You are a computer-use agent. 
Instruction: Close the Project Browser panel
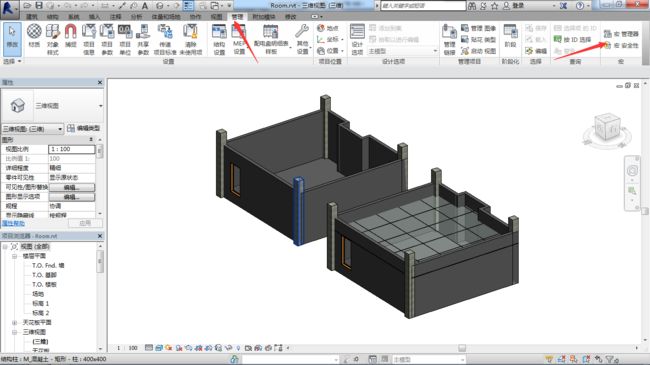pos(100,236)
